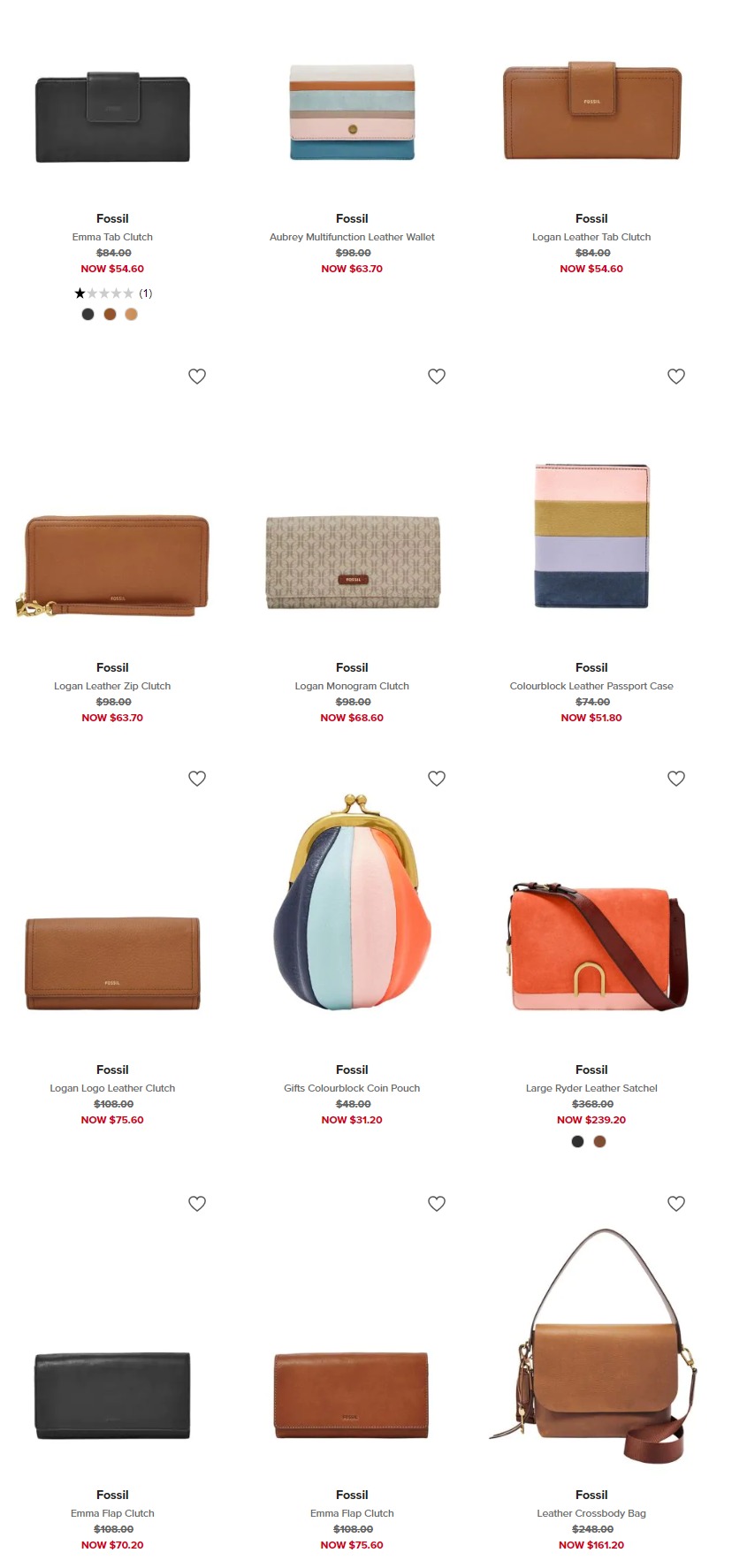Image resolution: width=747 pixels, height=1568 pixels.
Task: Open the Logan Monogram Clutch product image
Action: click(353, 563)
